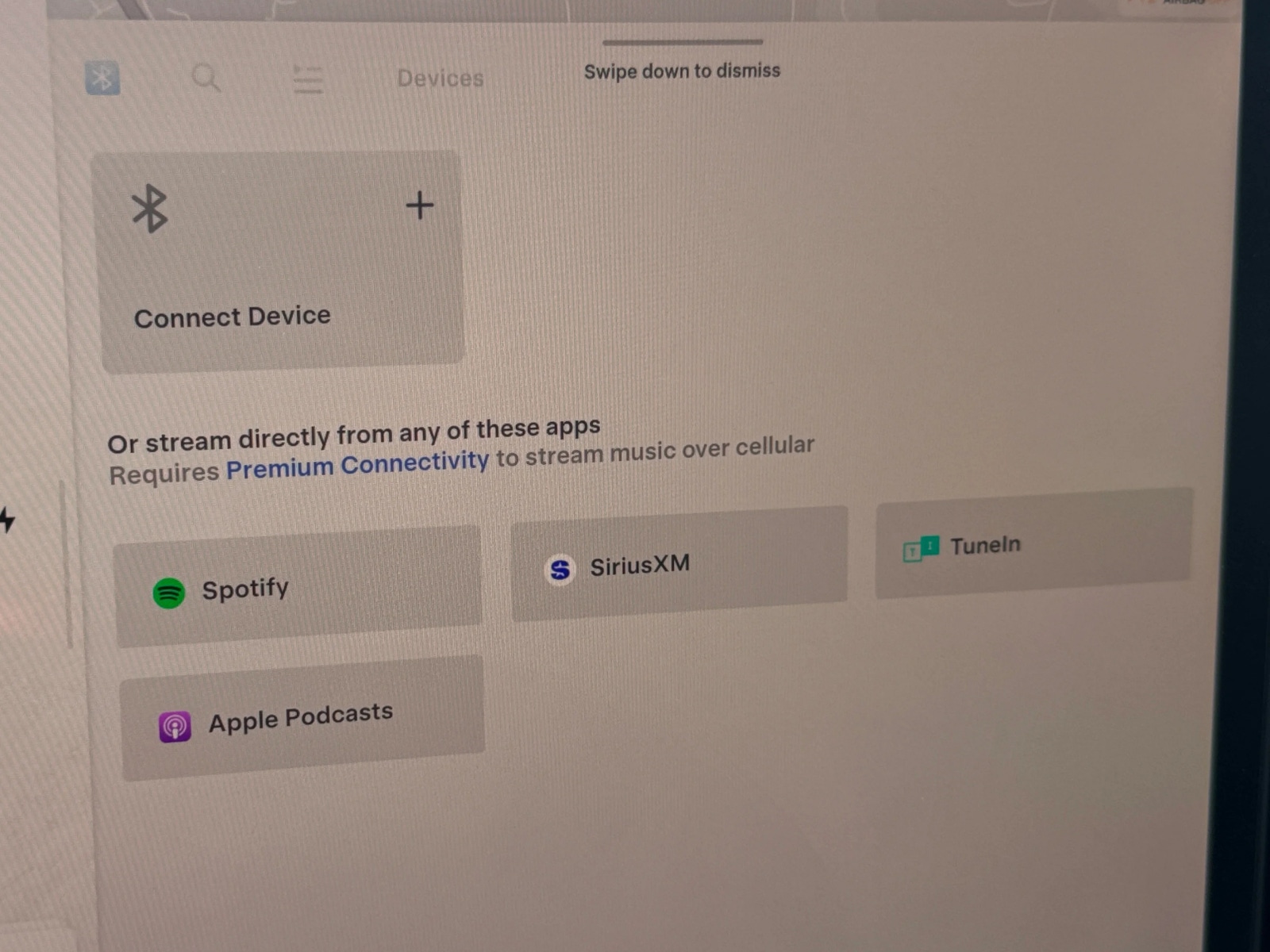The height and width of the screenshot is (952, 1270).
Task: Open the media list settings icon
Action: (x=307, y=79)
